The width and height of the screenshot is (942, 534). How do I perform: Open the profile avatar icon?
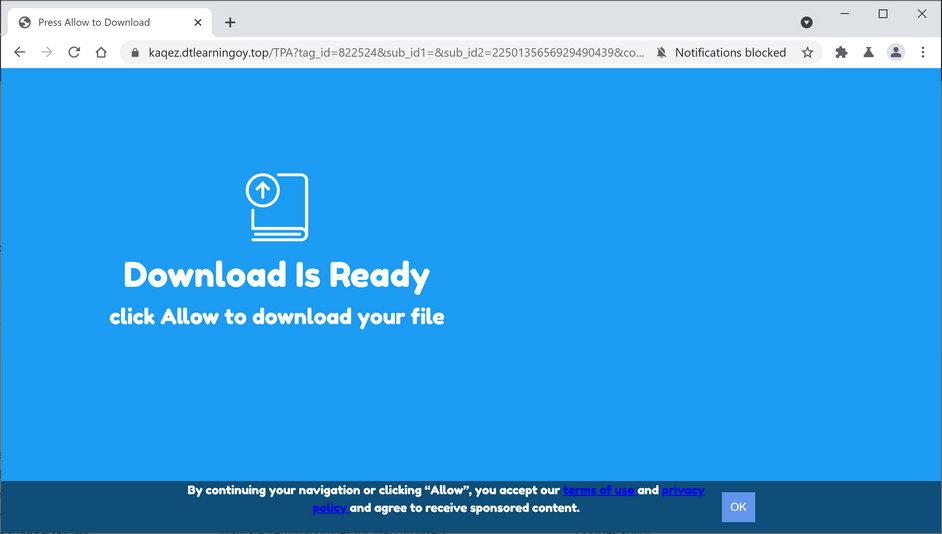[x=896, y=52]
